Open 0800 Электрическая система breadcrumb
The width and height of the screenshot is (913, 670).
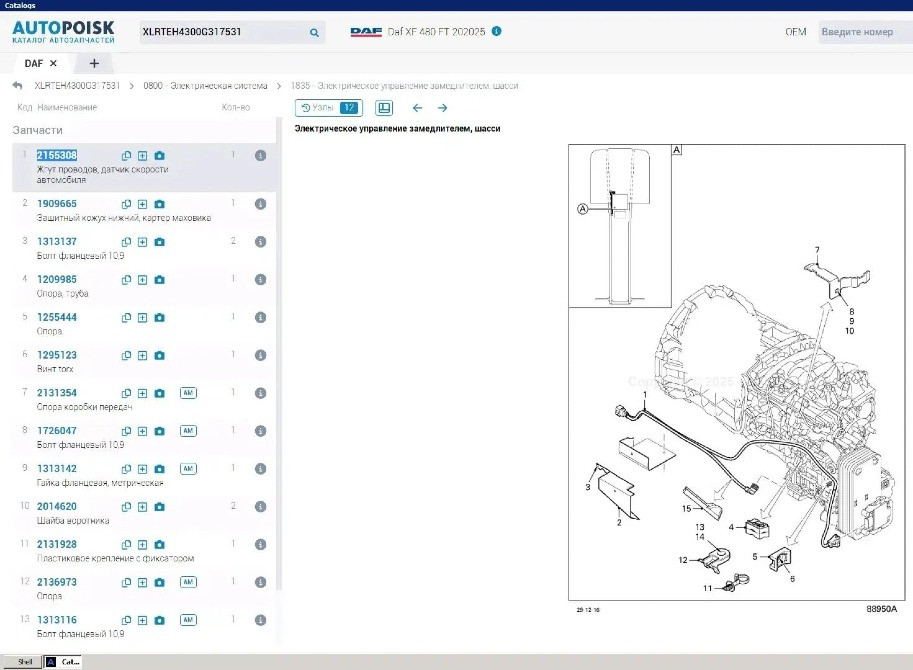[x=205, y=86]
